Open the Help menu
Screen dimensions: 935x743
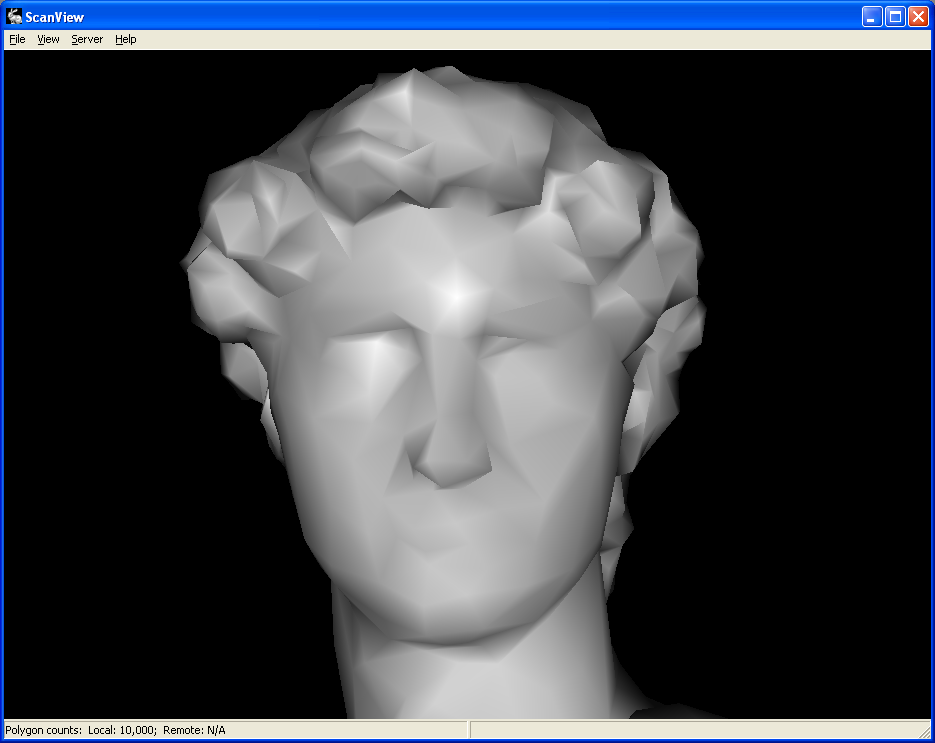point(125,39)
